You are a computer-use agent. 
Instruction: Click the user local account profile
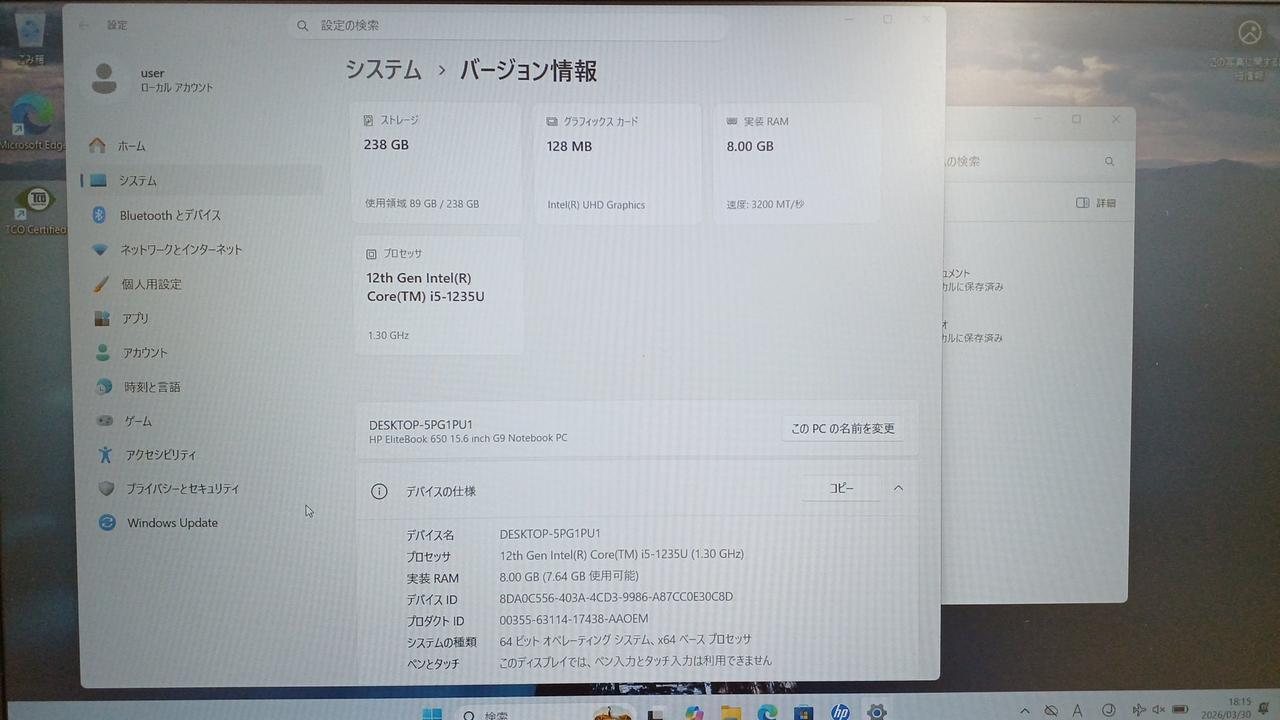pyautogui.click(x=152, y=79)
